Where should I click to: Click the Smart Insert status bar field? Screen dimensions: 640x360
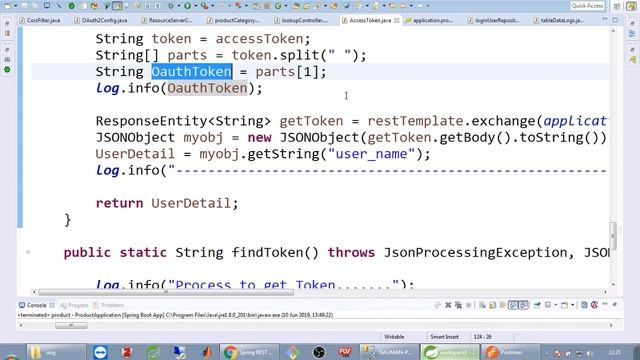[x=444, y=337]
